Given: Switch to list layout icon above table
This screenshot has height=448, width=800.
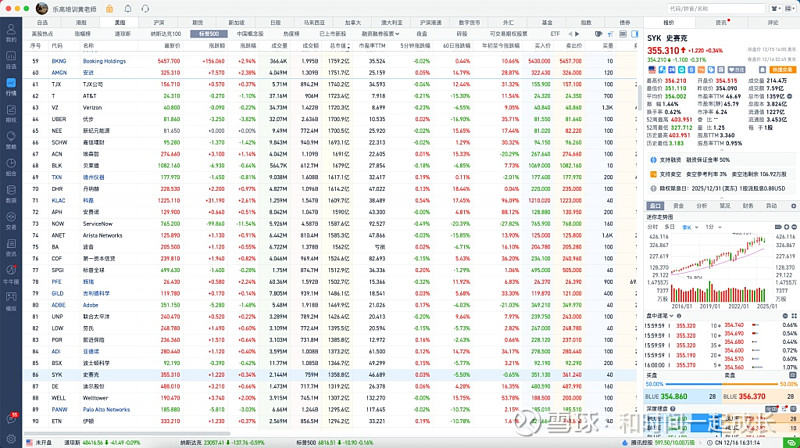Looking at the screenshot, I should click(x=623, y=34).
